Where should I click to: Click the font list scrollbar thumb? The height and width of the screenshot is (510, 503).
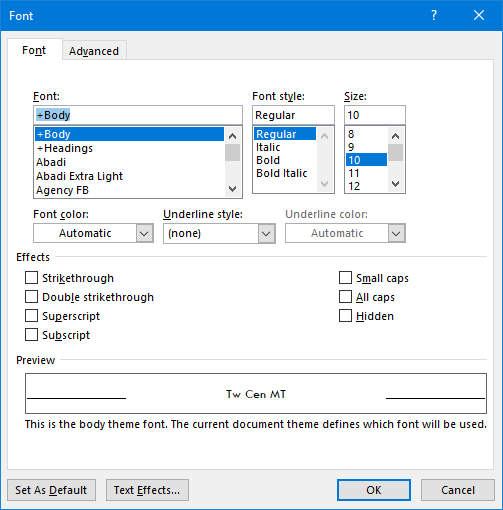point(233,153)
